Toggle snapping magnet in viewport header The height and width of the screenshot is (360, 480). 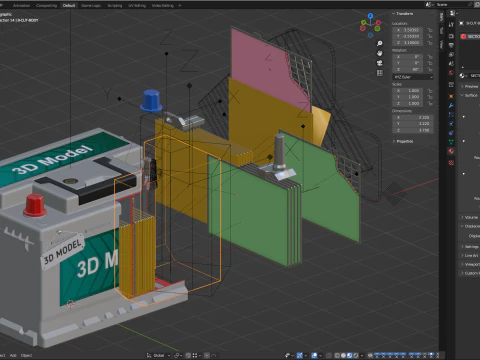click(x=188, y=355)
